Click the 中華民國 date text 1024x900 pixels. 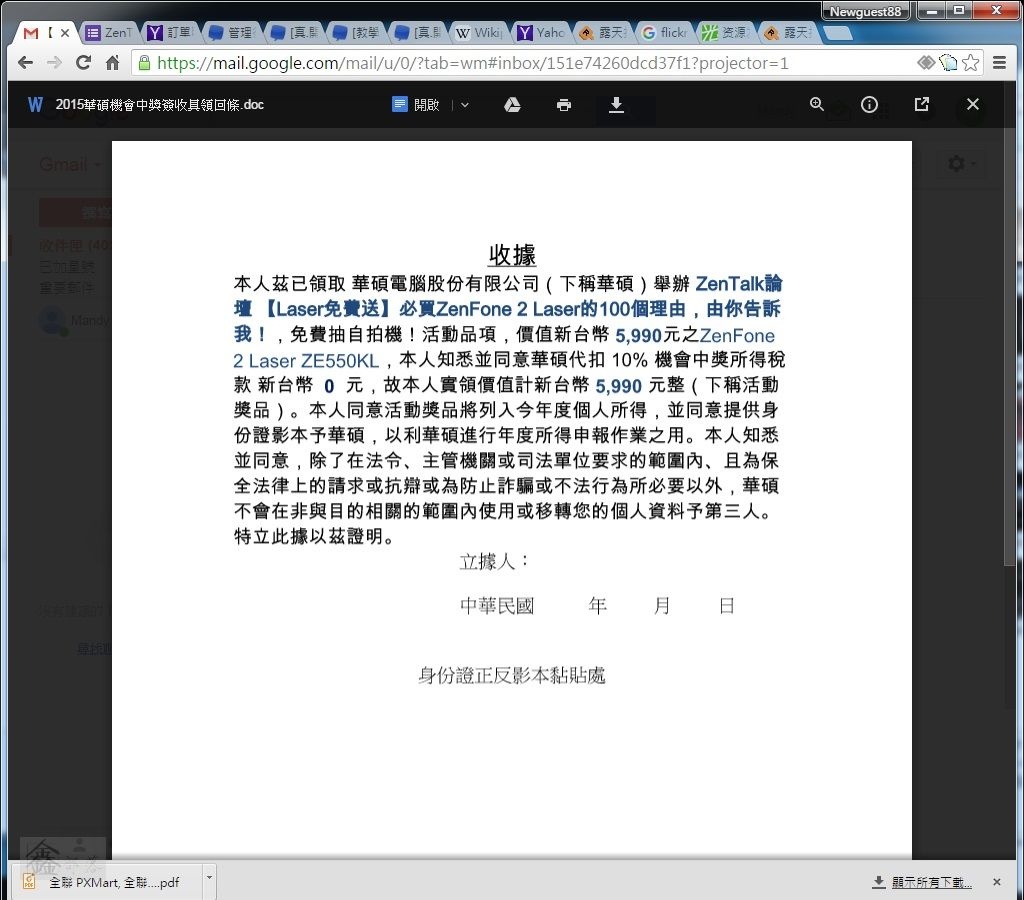click(x=497, y=606)
